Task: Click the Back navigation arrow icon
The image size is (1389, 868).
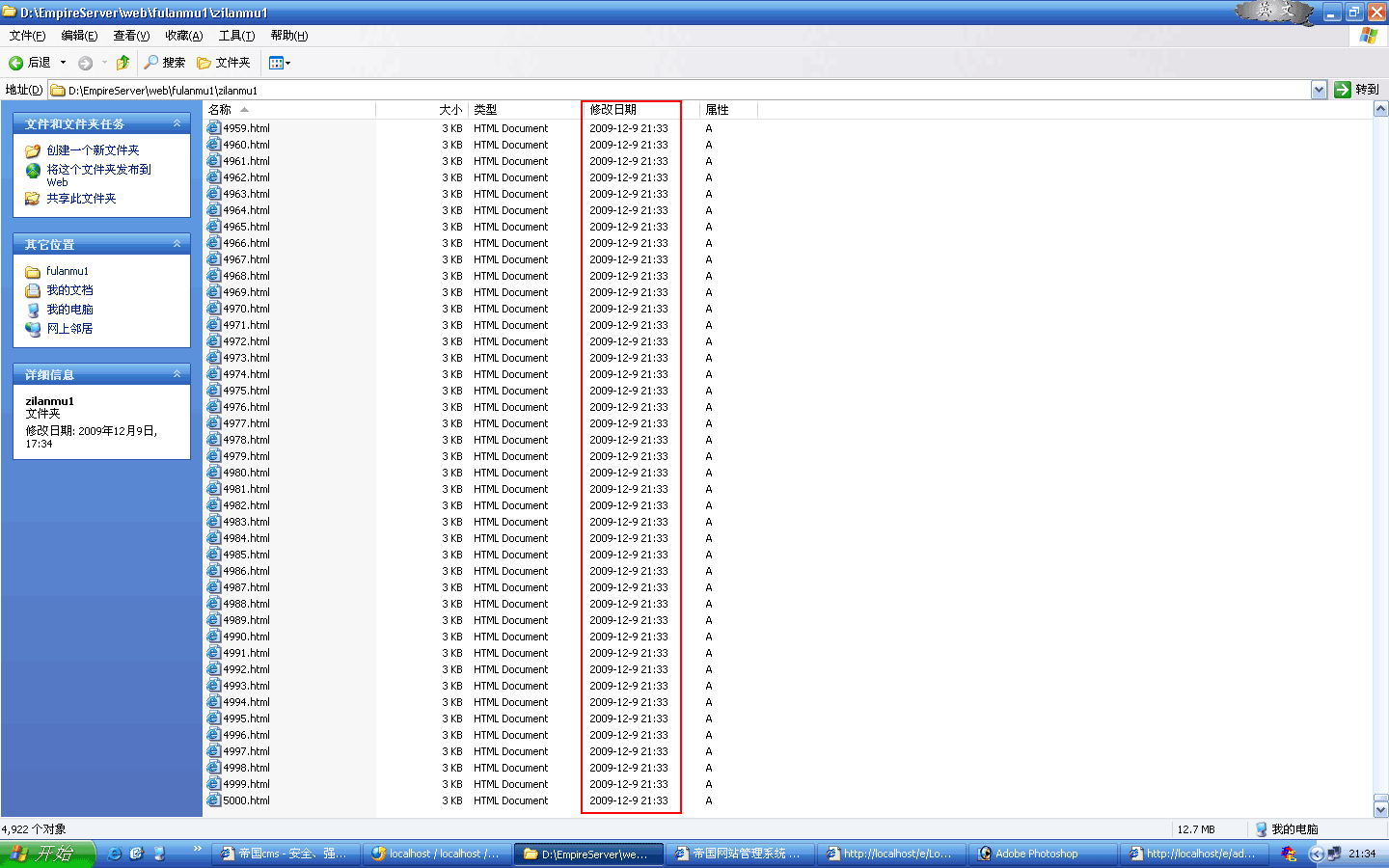Action: pyautogui.click(x=16, y=63)
